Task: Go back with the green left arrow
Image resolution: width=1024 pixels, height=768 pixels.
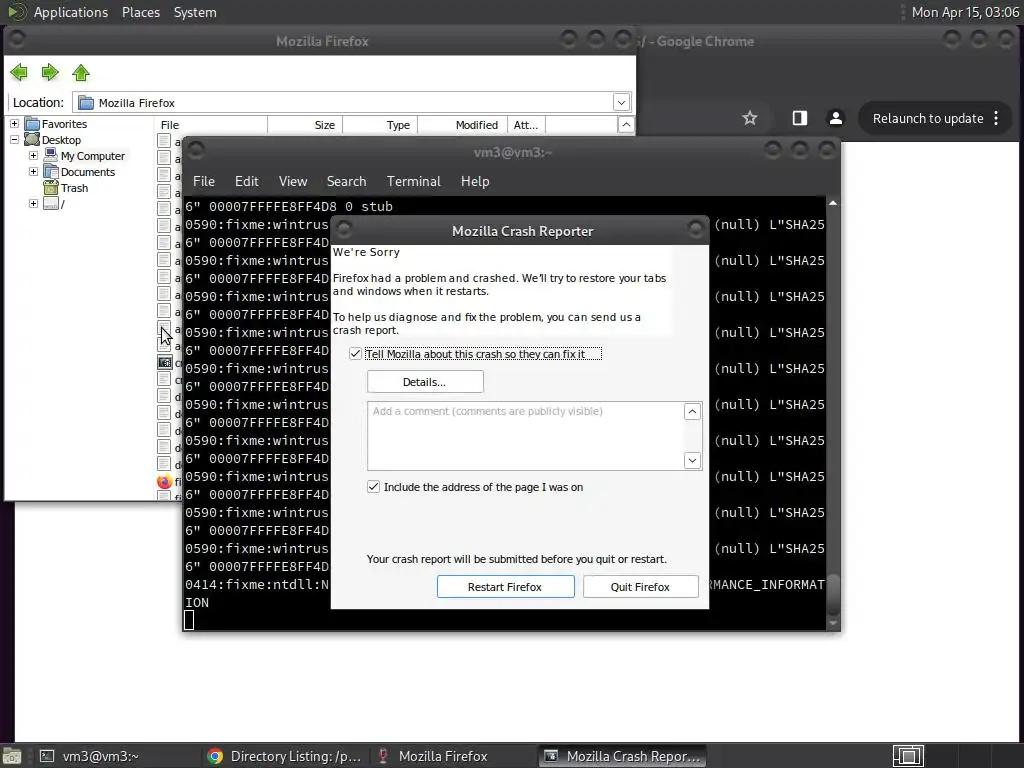Action: tap(19, 72)
